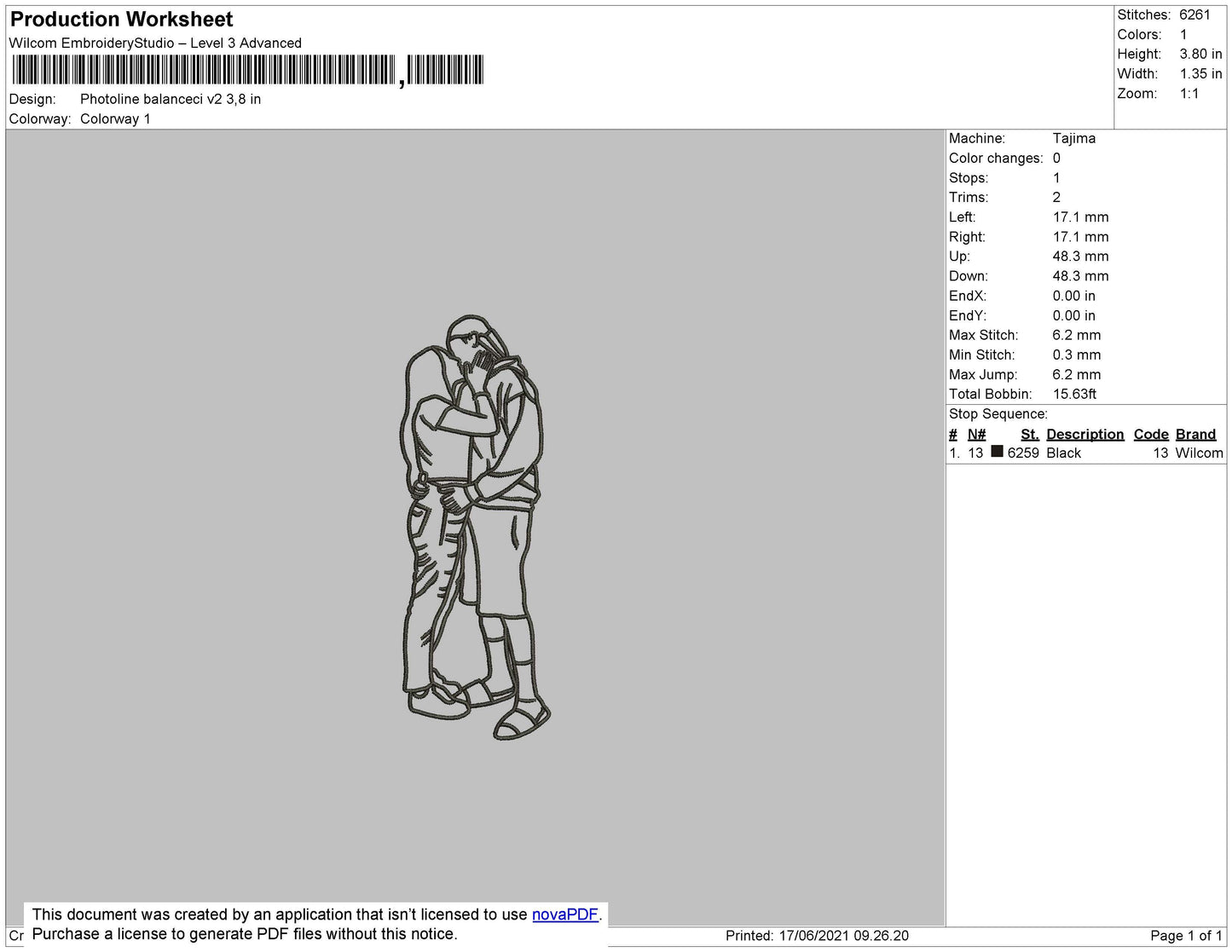Click the Total Bobbin value '15.63ft'
The height and width of the screenshot is (952, 1232).
point(1075,394)
